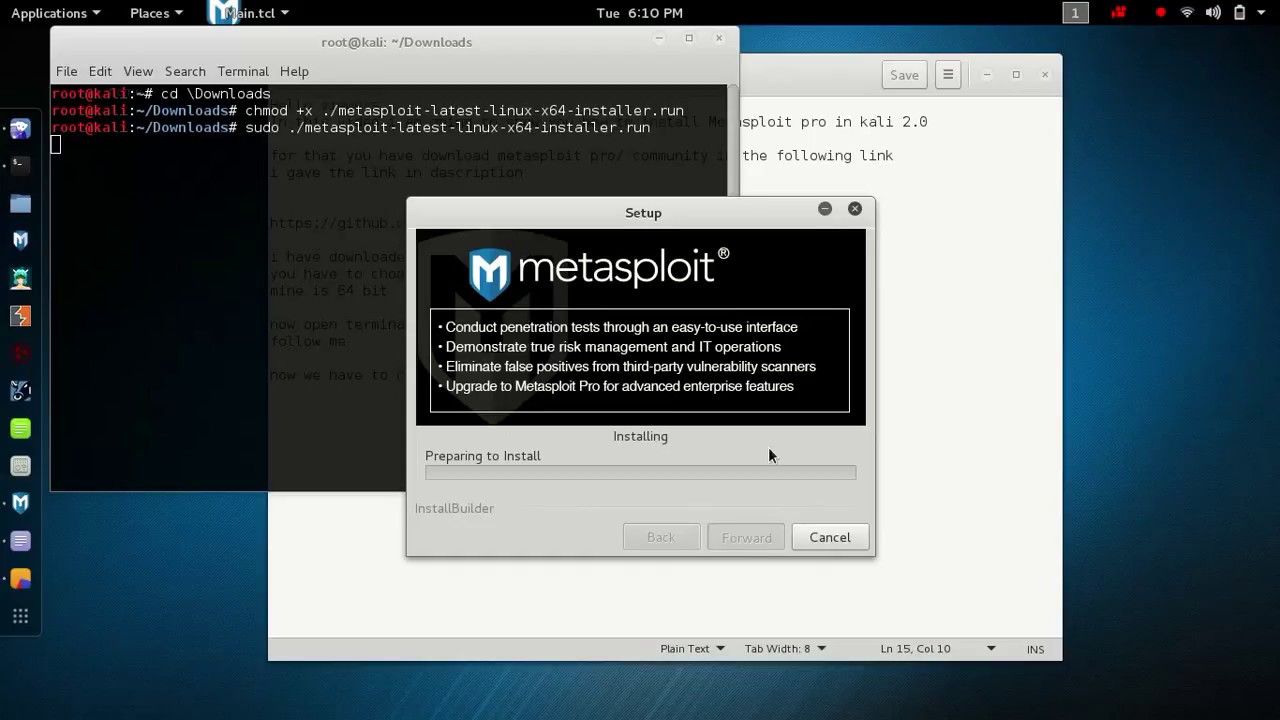The image size is (1280, 720).
Task: Open the Main.tcl app menu
Action: point(250,13)
